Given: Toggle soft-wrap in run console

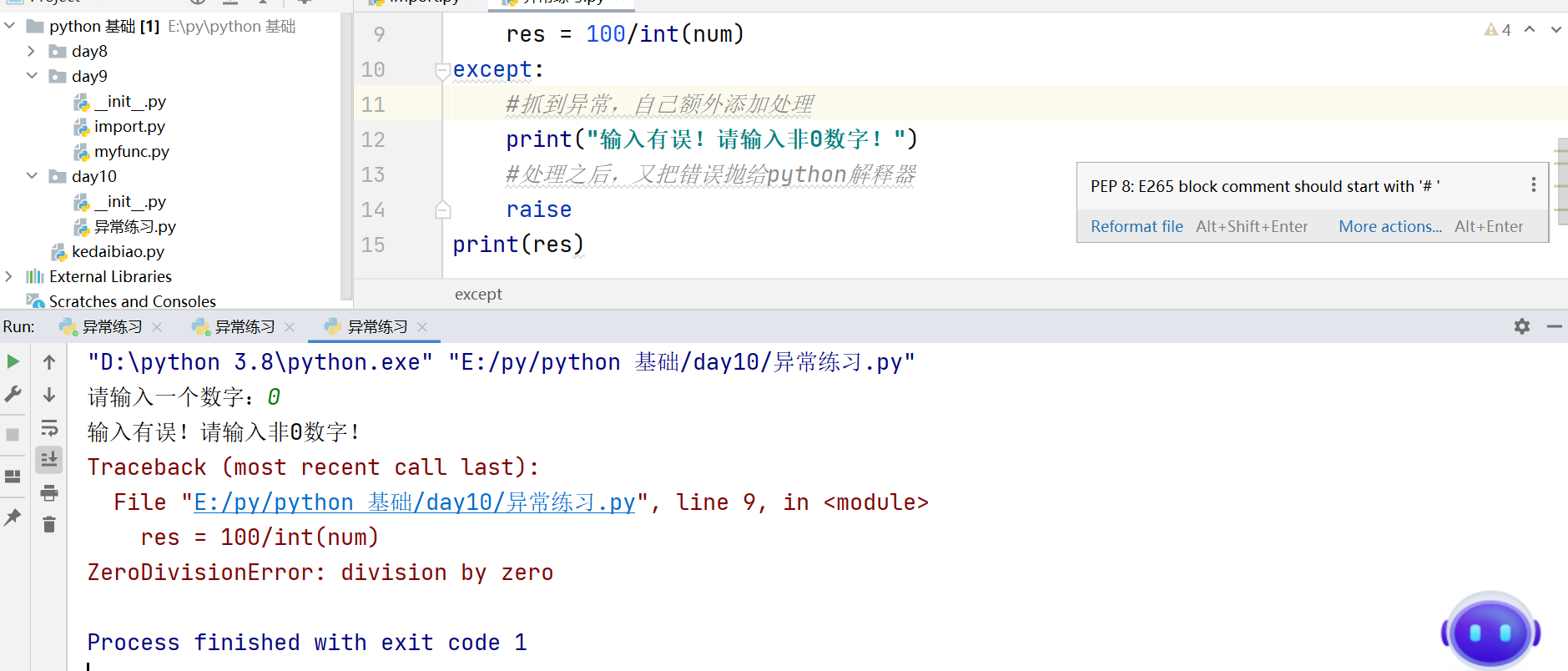Looking at the screenshot, I should pyautogui.click(x=49, y=428).
